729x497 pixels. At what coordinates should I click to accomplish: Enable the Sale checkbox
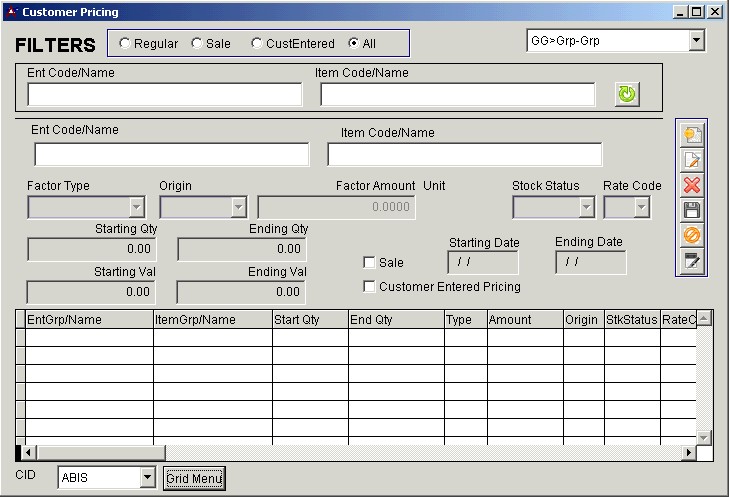point(370,262)
